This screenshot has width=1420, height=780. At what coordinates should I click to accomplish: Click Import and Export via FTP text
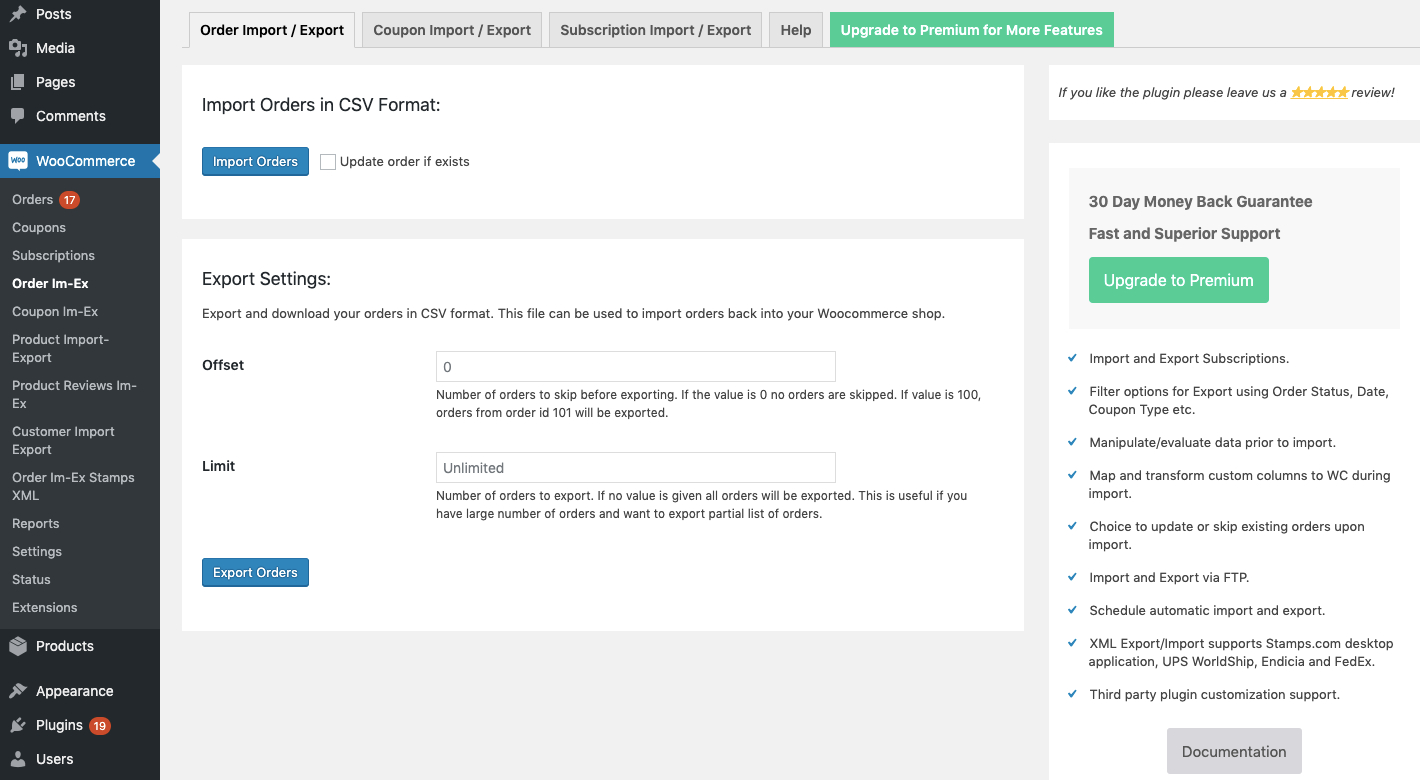click(1169, 578)
